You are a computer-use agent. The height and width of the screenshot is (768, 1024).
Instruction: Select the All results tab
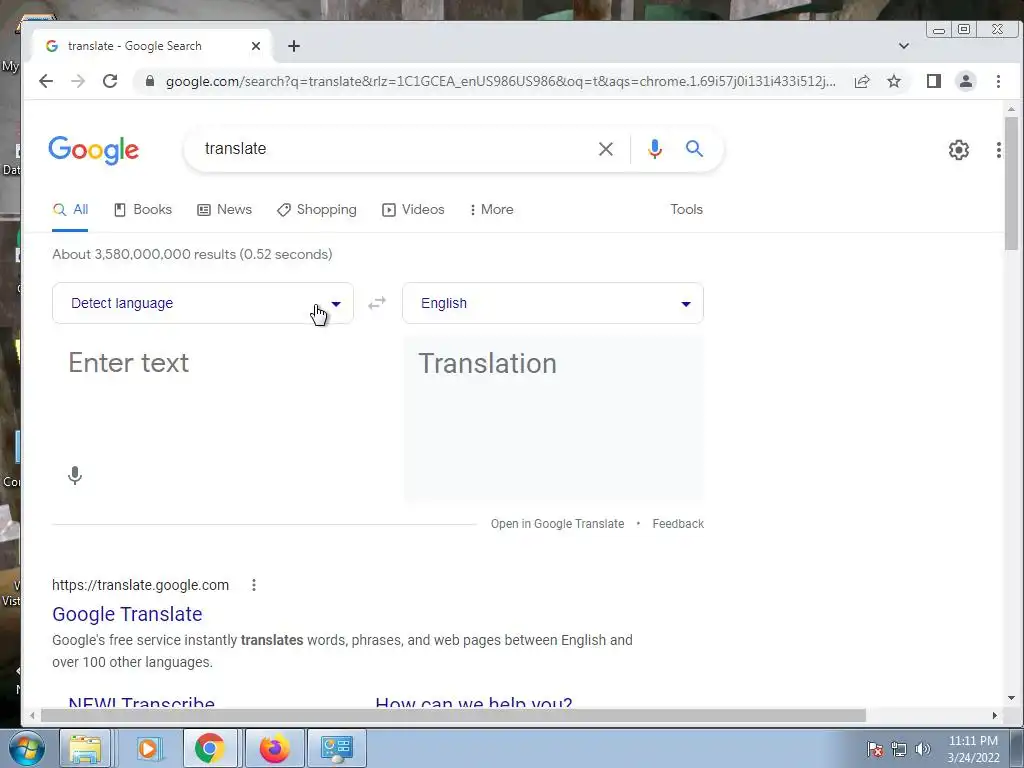click(70, 210)
